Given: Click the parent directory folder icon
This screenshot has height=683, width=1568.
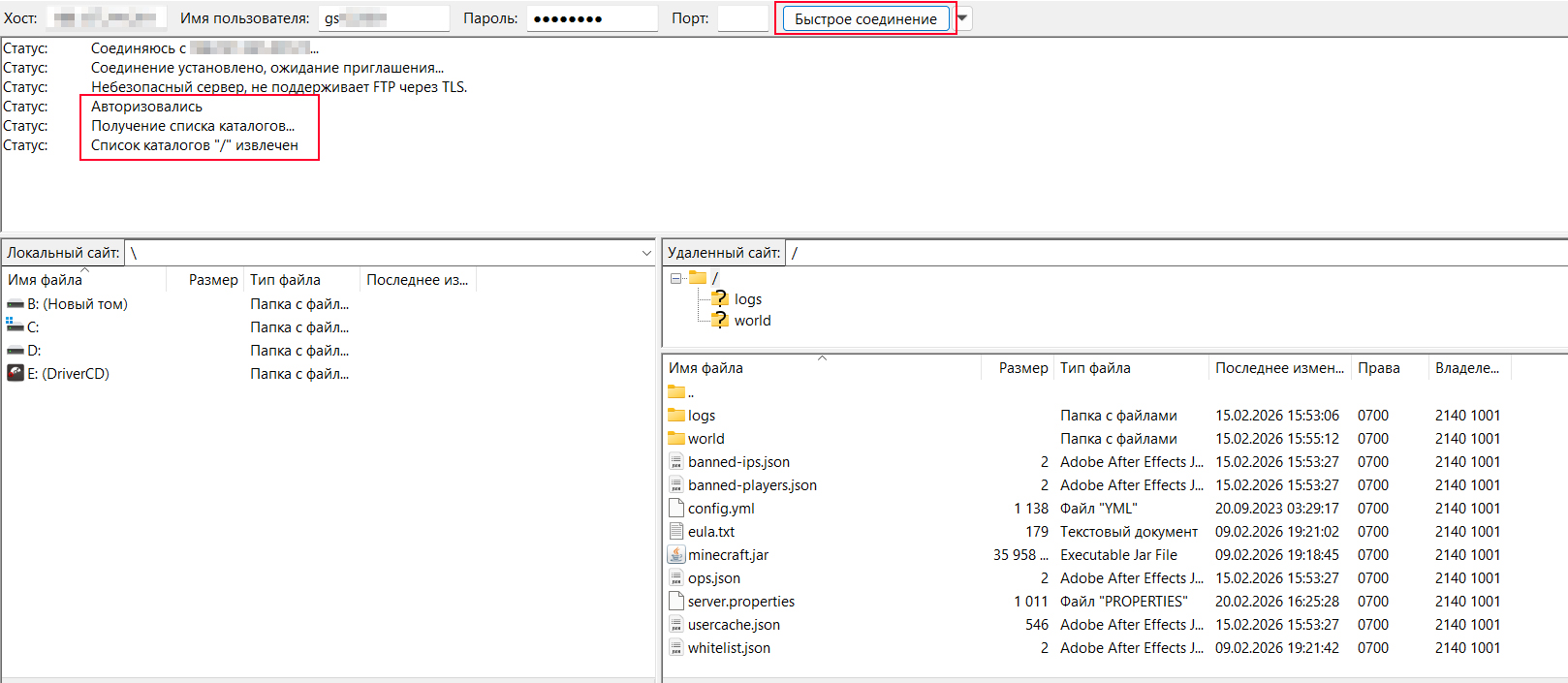Looking at the screenshot, I should 676,392.
